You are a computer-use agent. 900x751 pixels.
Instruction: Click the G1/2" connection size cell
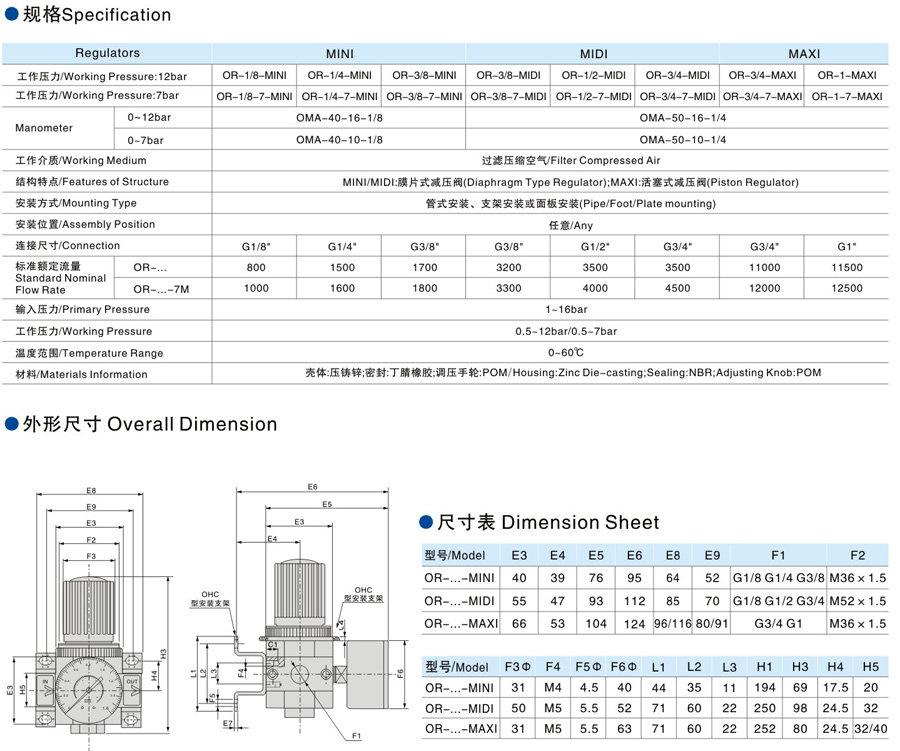point(594,246)
